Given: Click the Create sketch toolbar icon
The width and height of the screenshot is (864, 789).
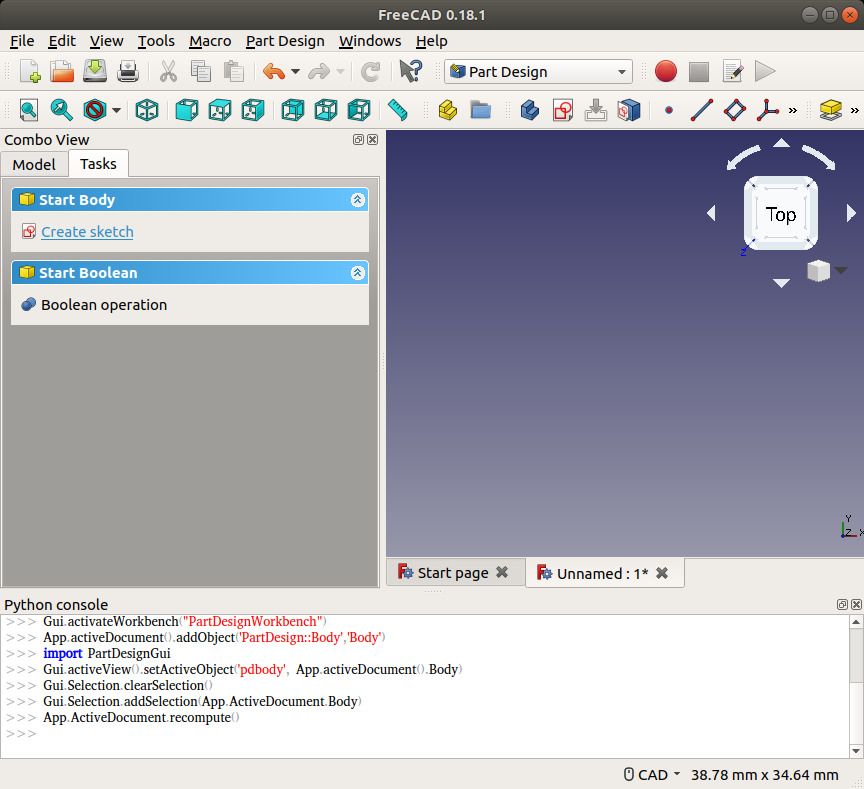Looking at the screenshot, I should point(563,110).
